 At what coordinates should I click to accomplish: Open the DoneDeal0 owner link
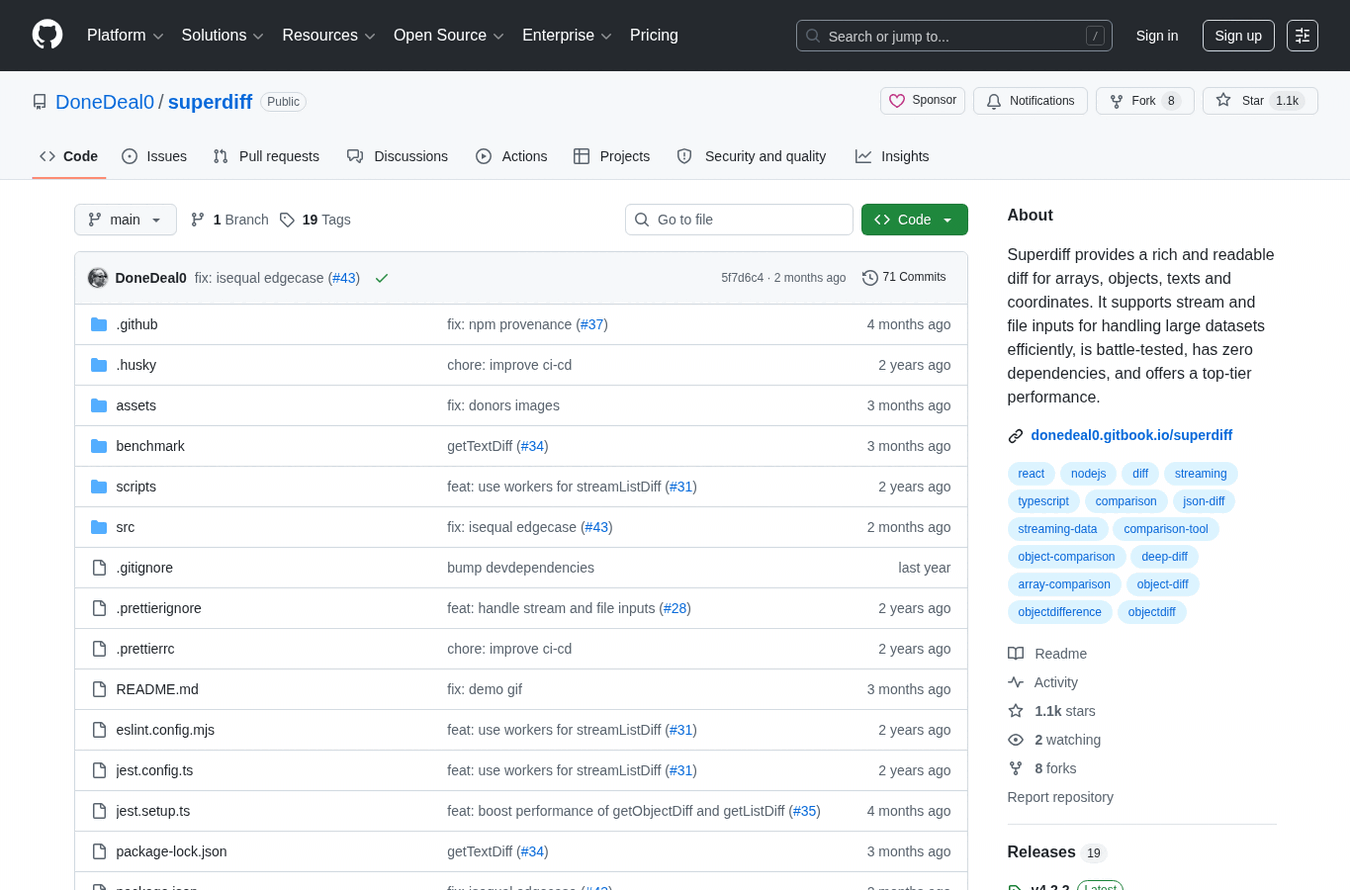coord(105,102)
